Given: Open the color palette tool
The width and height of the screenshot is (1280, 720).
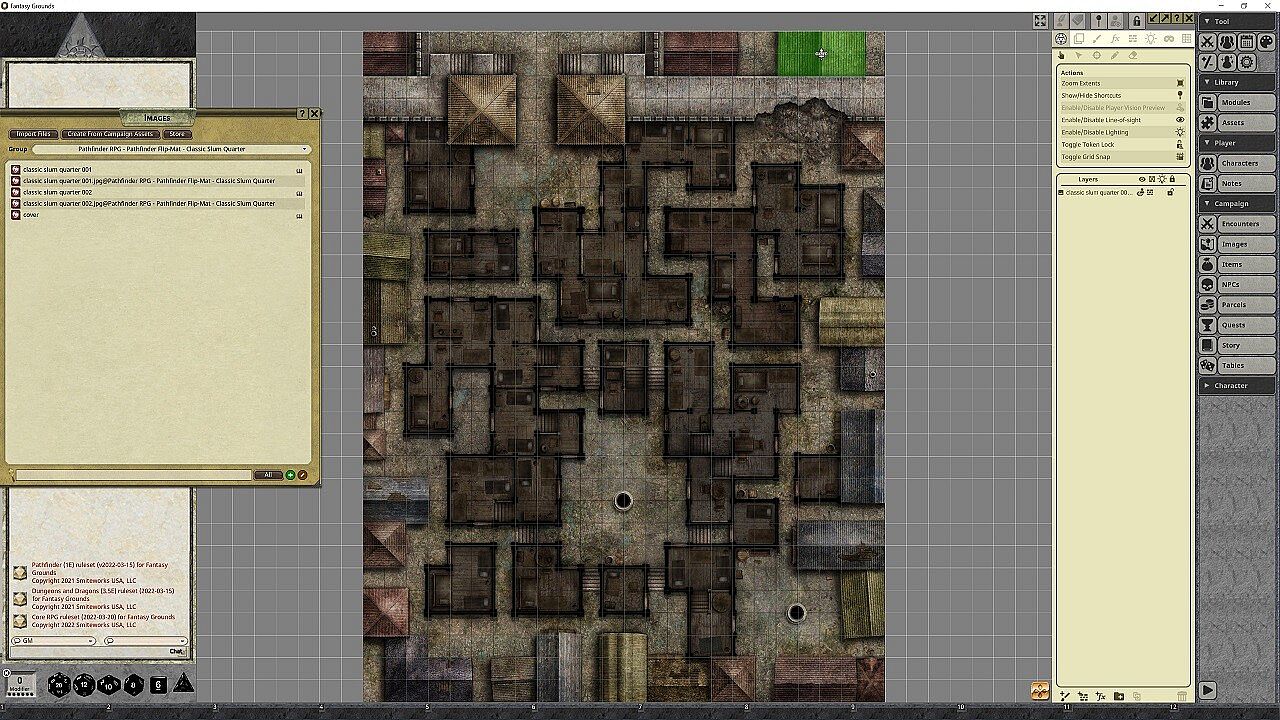Looking at the screenshot, I should coord(1266,42).
